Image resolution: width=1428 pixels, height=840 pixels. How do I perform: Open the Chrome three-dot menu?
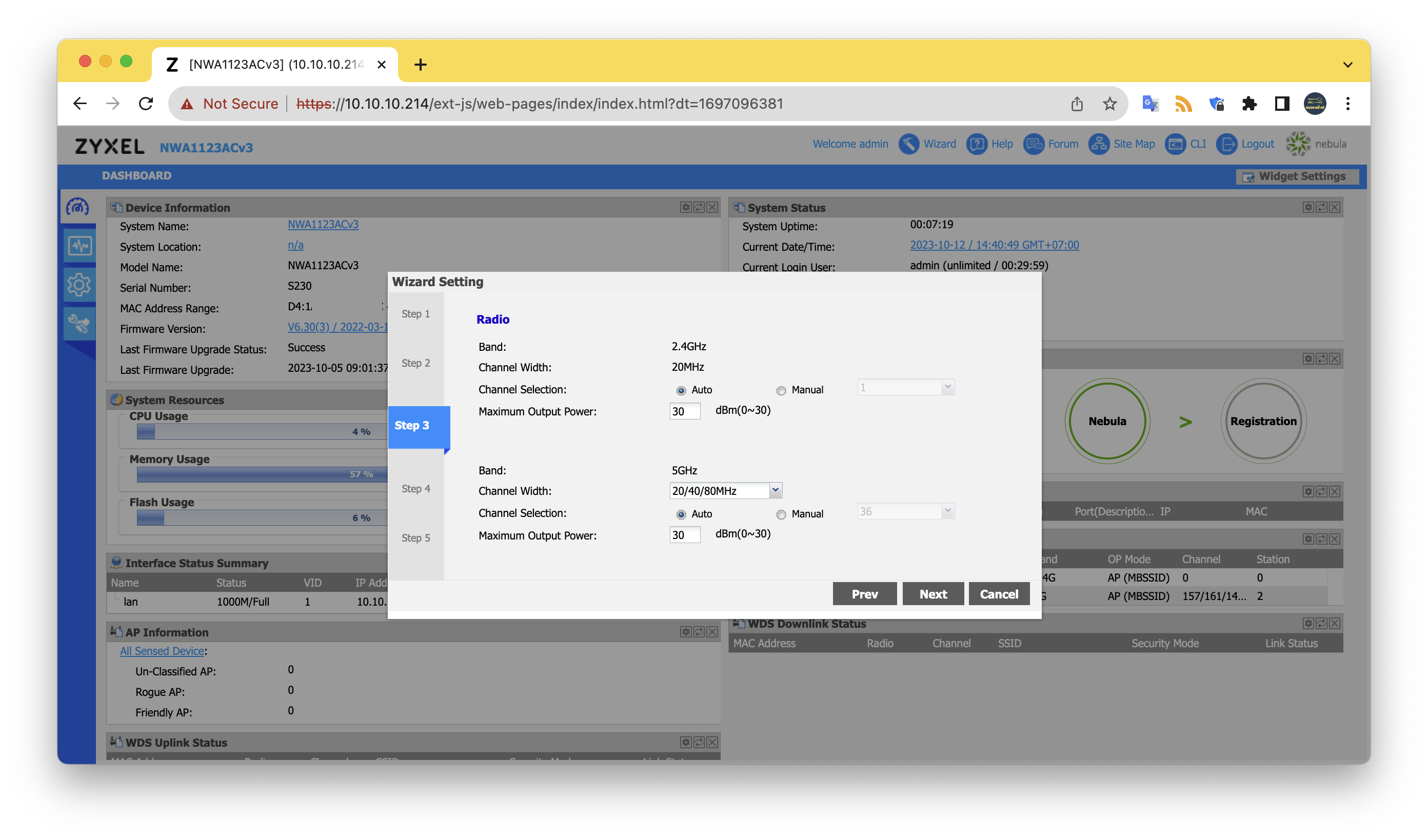(1347, 104)
